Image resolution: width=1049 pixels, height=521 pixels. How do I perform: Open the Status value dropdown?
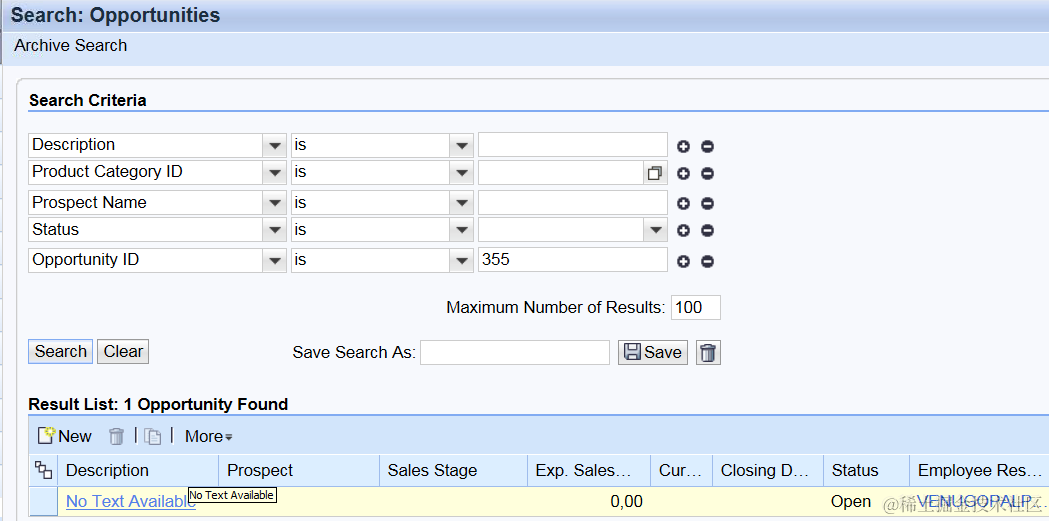pos(655,230)
